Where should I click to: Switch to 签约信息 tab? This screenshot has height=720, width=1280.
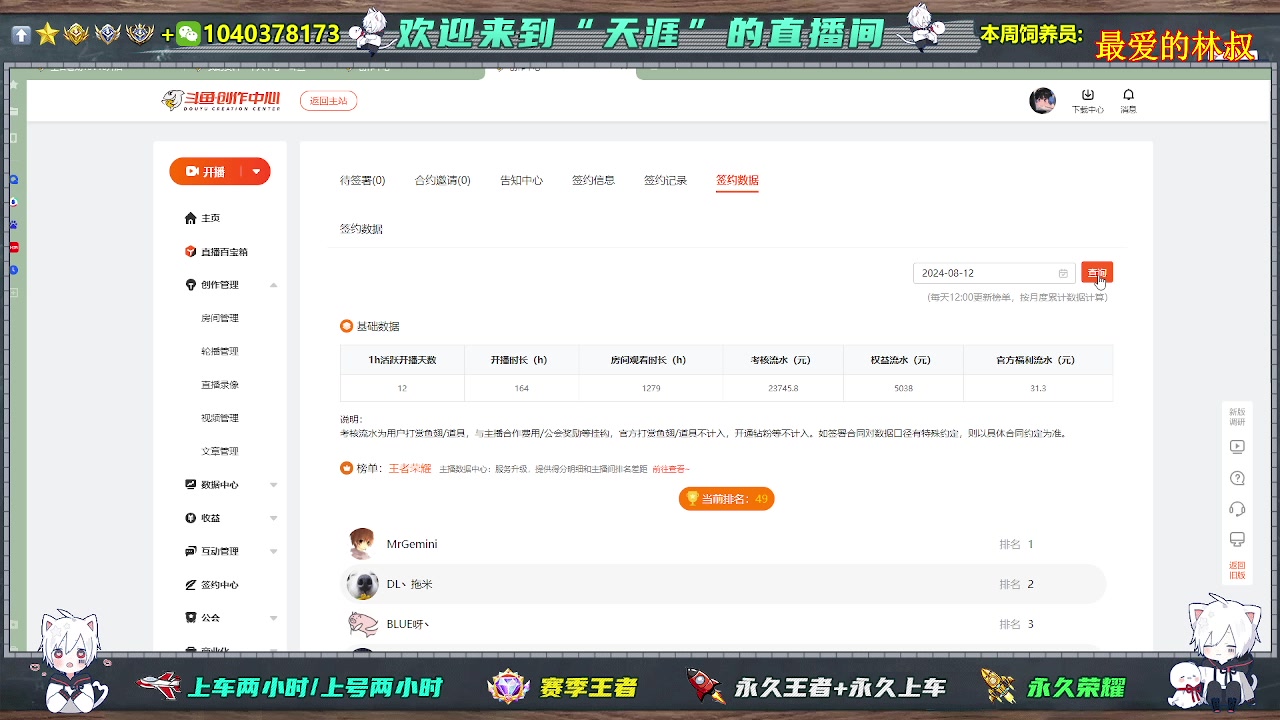click(593, 181)
